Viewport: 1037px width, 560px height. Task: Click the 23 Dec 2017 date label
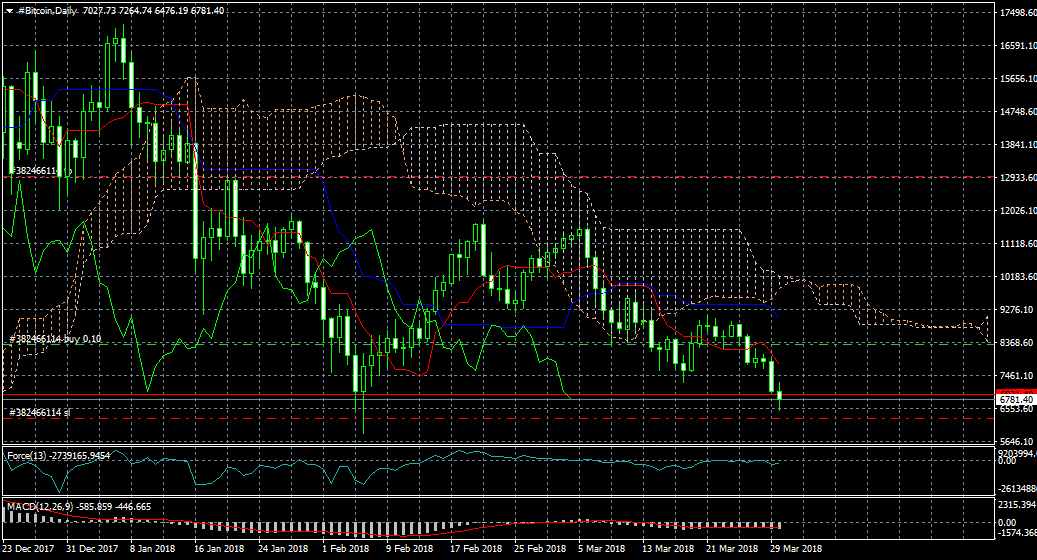tap(28, 549)
